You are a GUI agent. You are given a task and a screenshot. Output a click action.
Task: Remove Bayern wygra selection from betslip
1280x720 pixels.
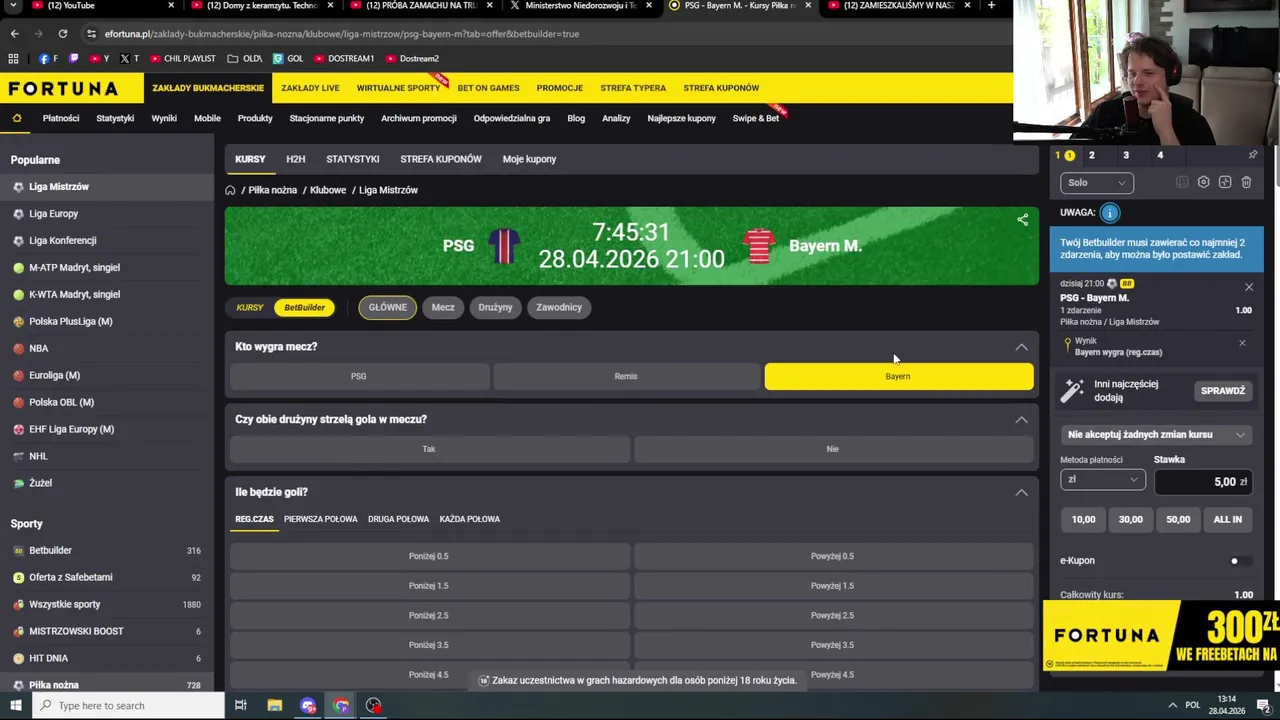(1242, 343)
